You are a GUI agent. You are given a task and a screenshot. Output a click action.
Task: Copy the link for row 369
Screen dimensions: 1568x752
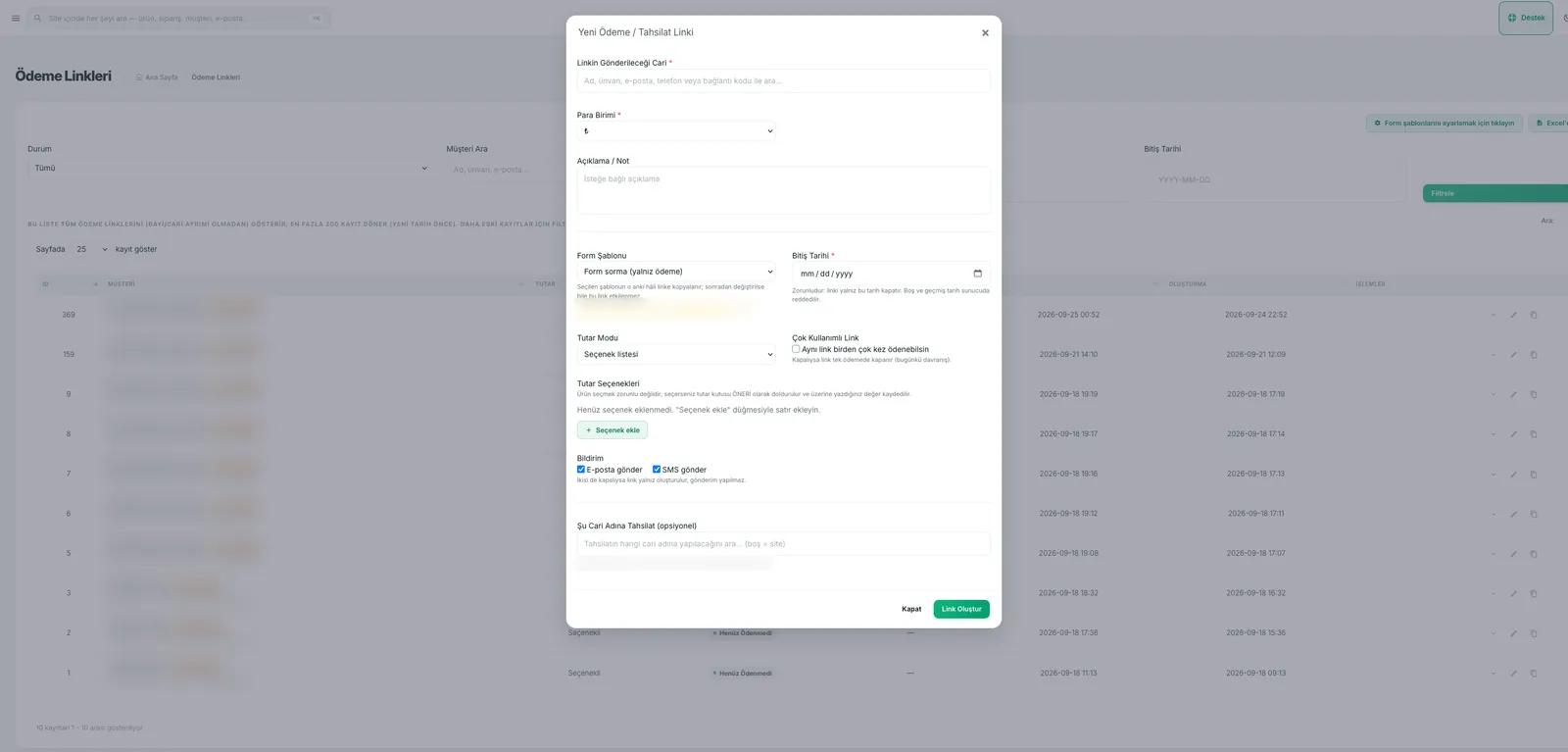point(1534,315)
